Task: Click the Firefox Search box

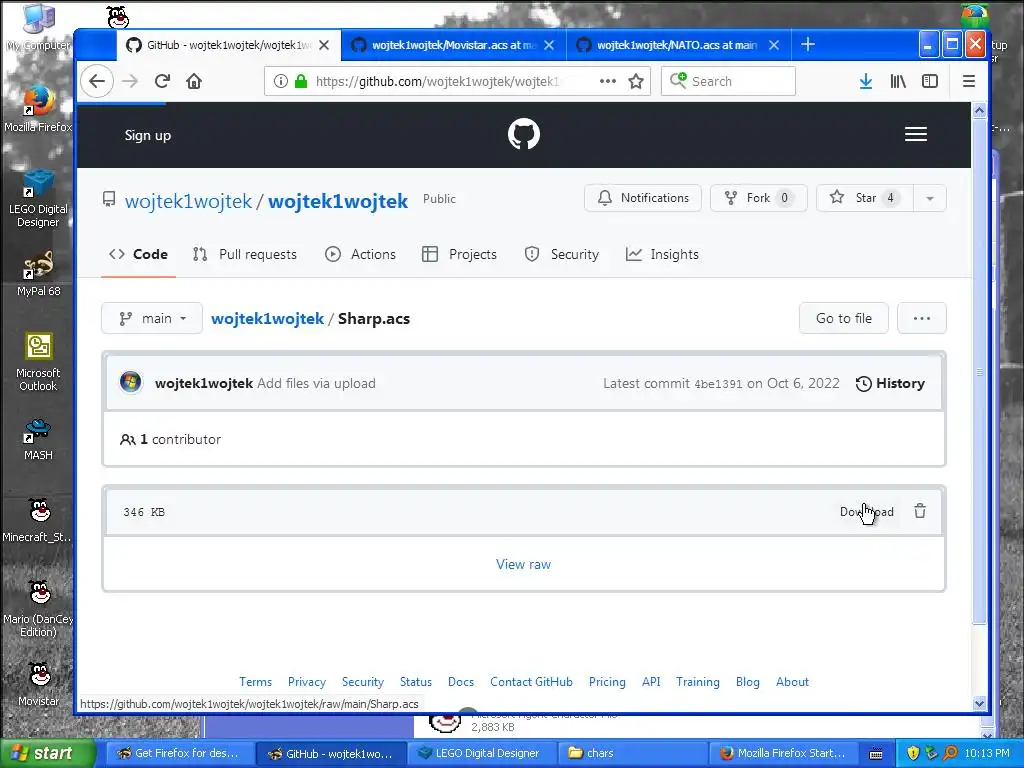Action: click(x=728, y=81)
